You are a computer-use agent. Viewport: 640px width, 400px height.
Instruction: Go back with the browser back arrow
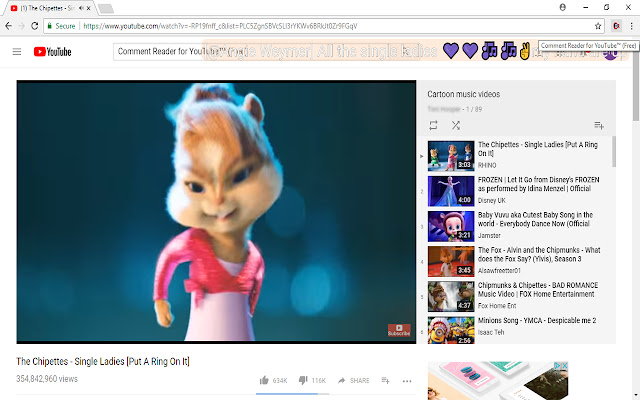click(x=9, y=26)
